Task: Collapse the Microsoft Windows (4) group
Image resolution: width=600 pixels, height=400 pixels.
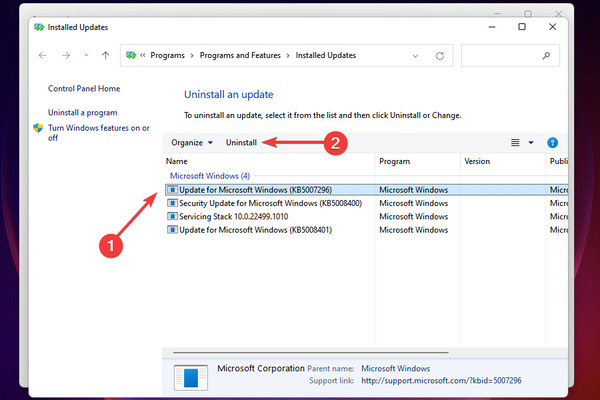Action: [210, 176]
